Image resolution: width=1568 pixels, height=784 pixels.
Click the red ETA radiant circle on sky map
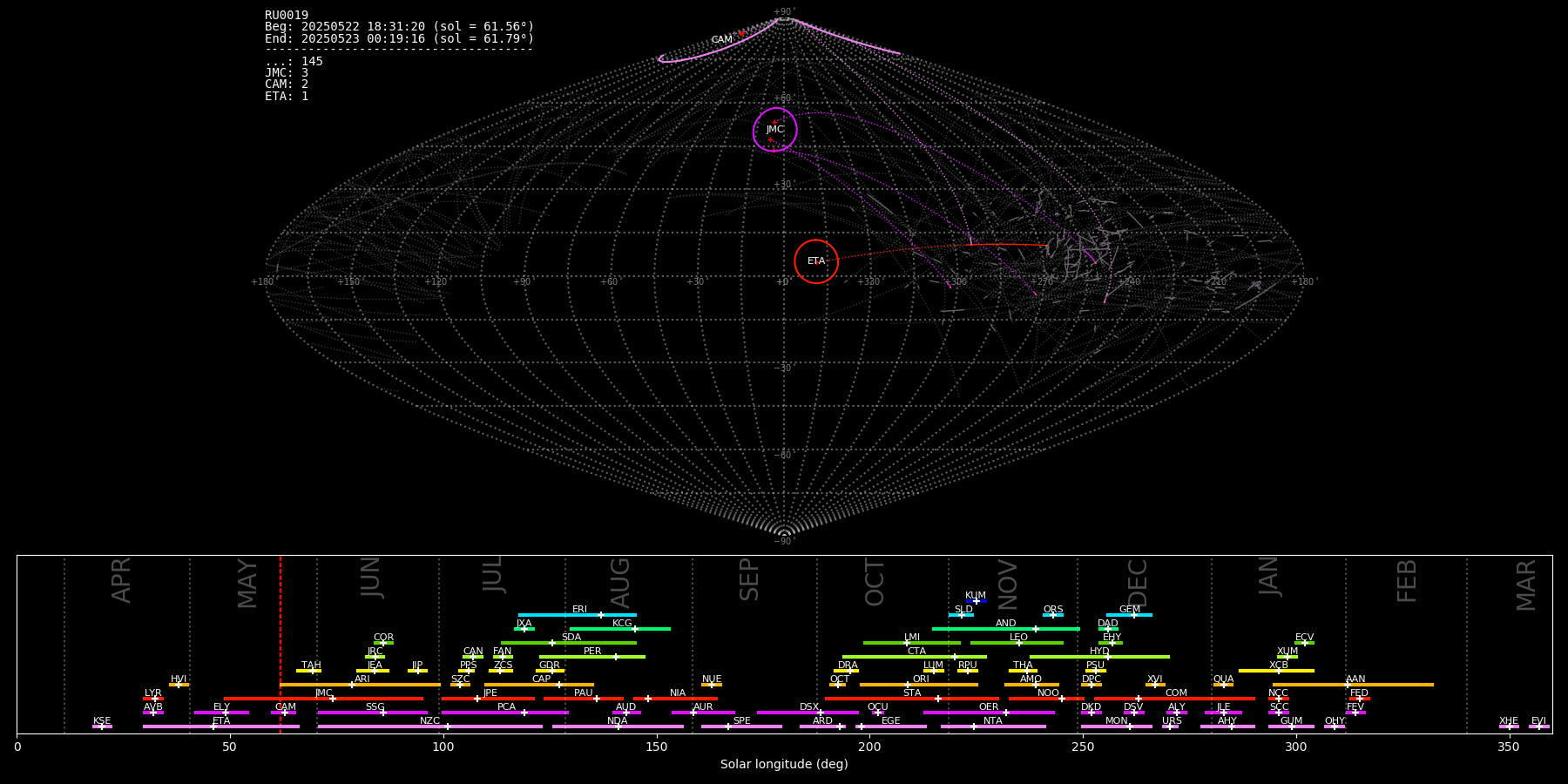pos(816,261)
